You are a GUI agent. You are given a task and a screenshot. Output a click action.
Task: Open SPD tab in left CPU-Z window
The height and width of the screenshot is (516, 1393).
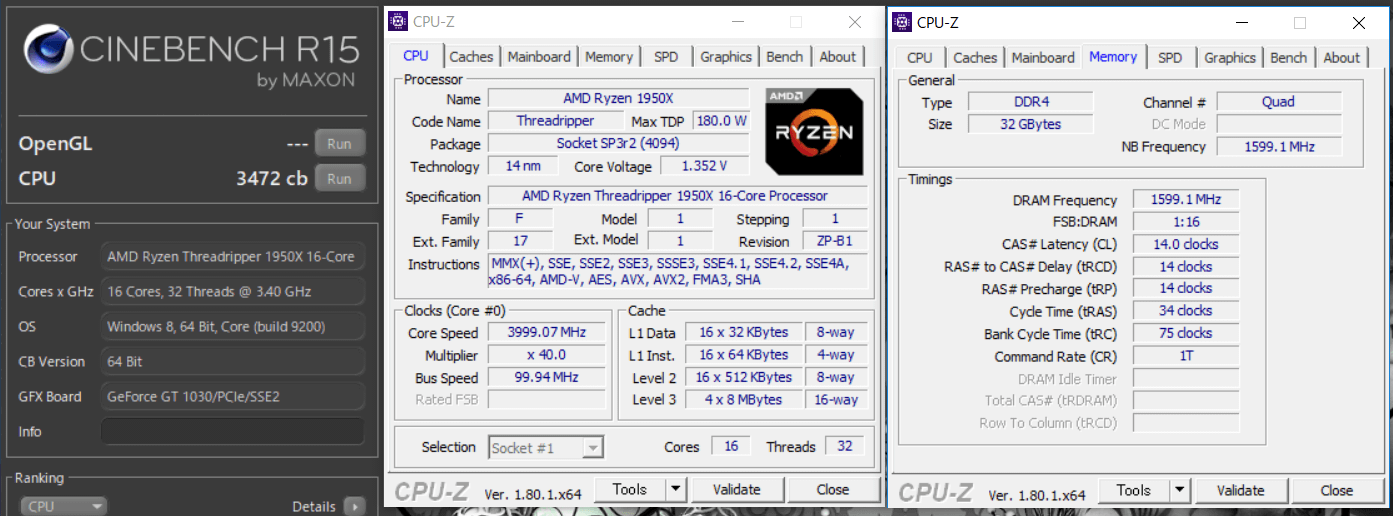point(666,57)
